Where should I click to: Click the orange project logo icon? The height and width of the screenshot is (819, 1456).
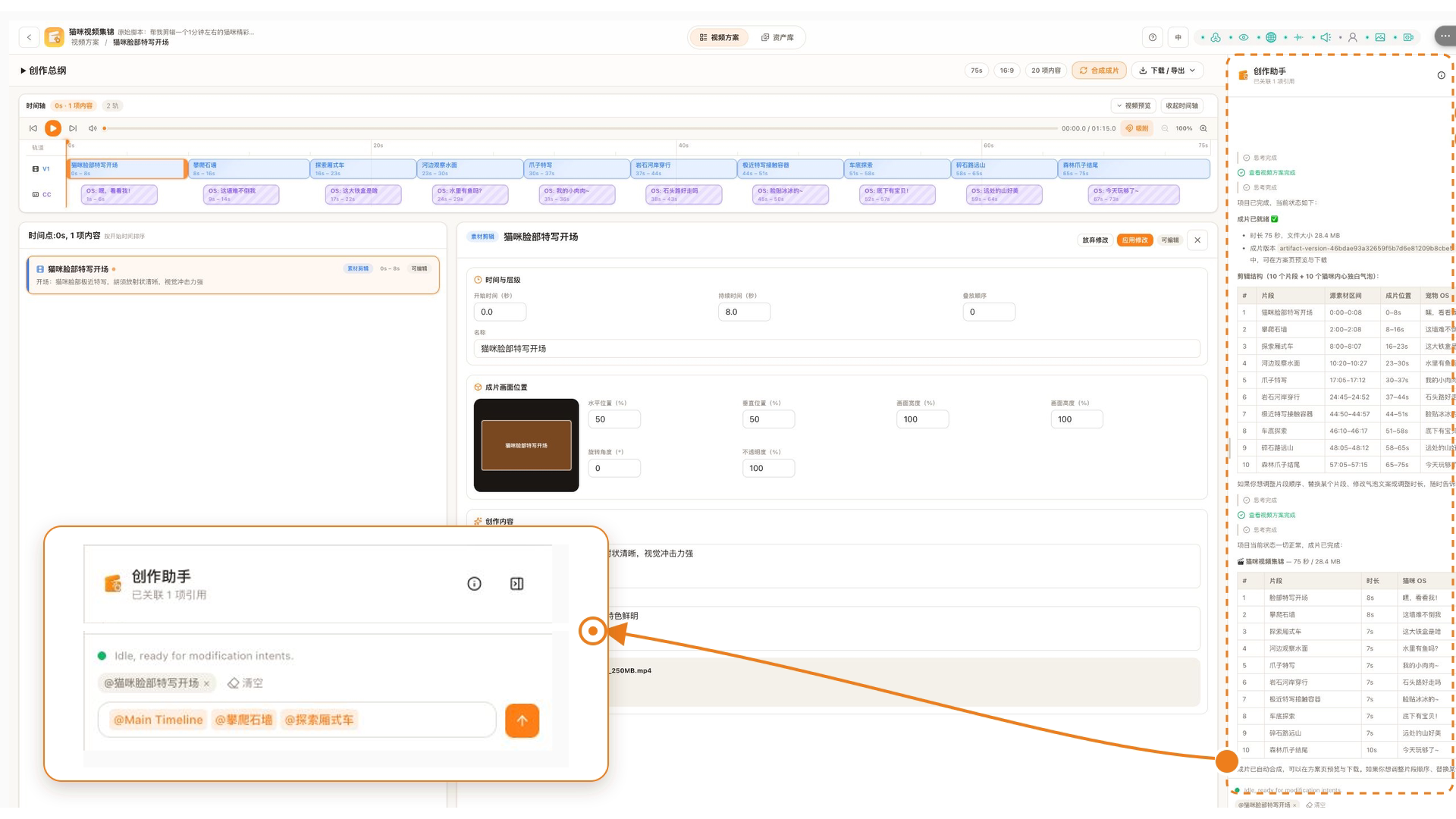tap(54, 37)
